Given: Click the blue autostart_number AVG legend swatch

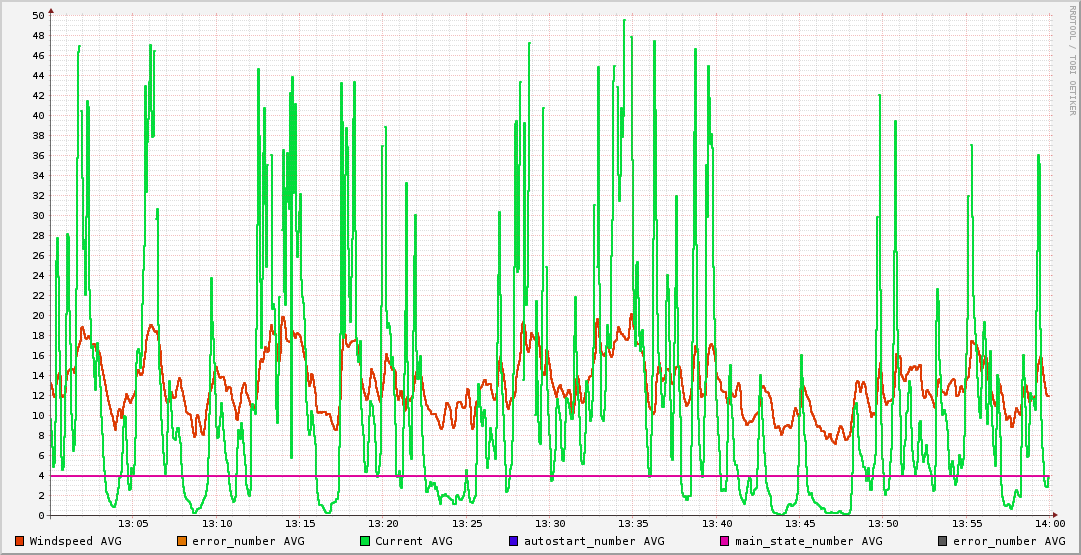Looking at the screenshot, I should [x=514, y=541].
